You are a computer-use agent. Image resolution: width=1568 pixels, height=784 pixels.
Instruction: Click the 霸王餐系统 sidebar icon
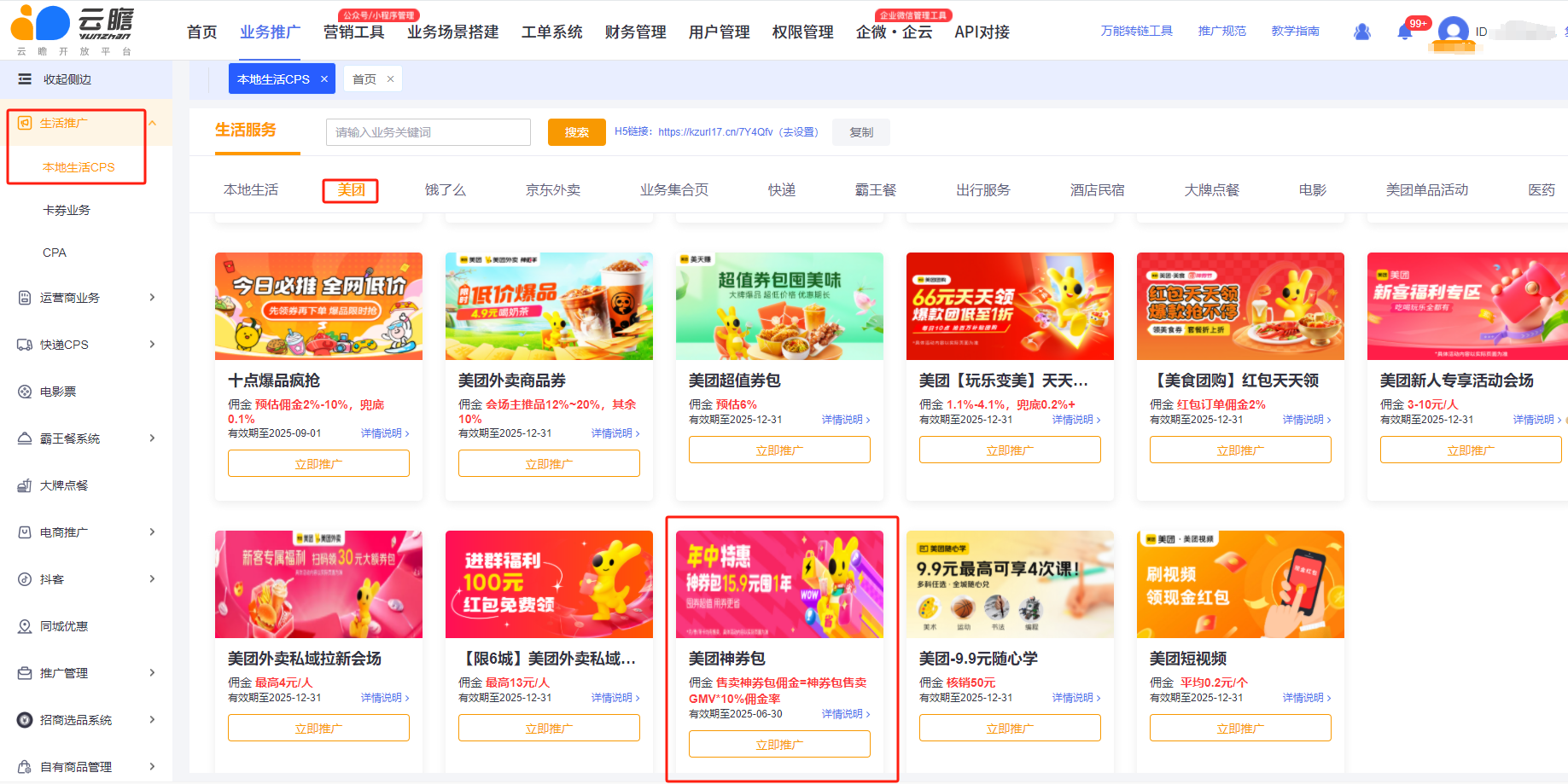tap(25, 438)
